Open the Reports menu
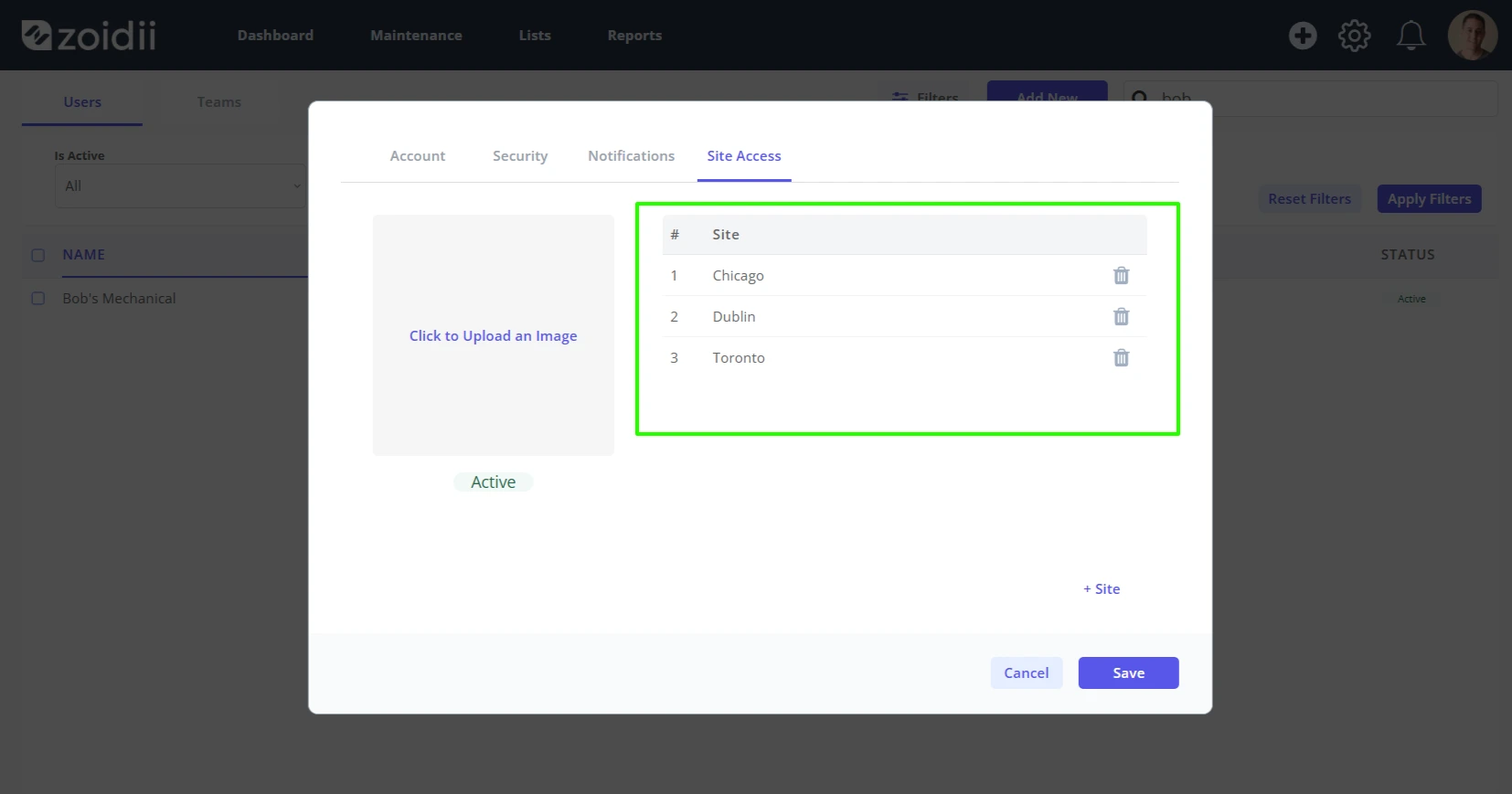This screenshot has width=1512, height=794. 634,36
